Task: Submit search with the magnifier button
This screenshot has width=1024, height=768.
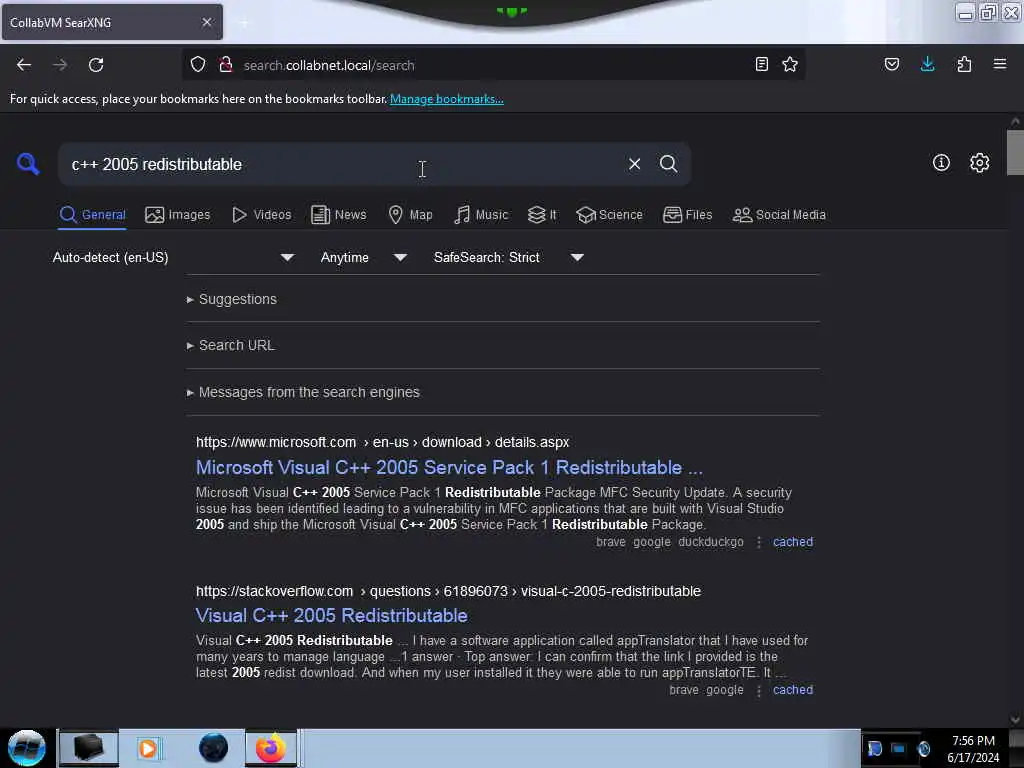Action: (x=668, y=164)
